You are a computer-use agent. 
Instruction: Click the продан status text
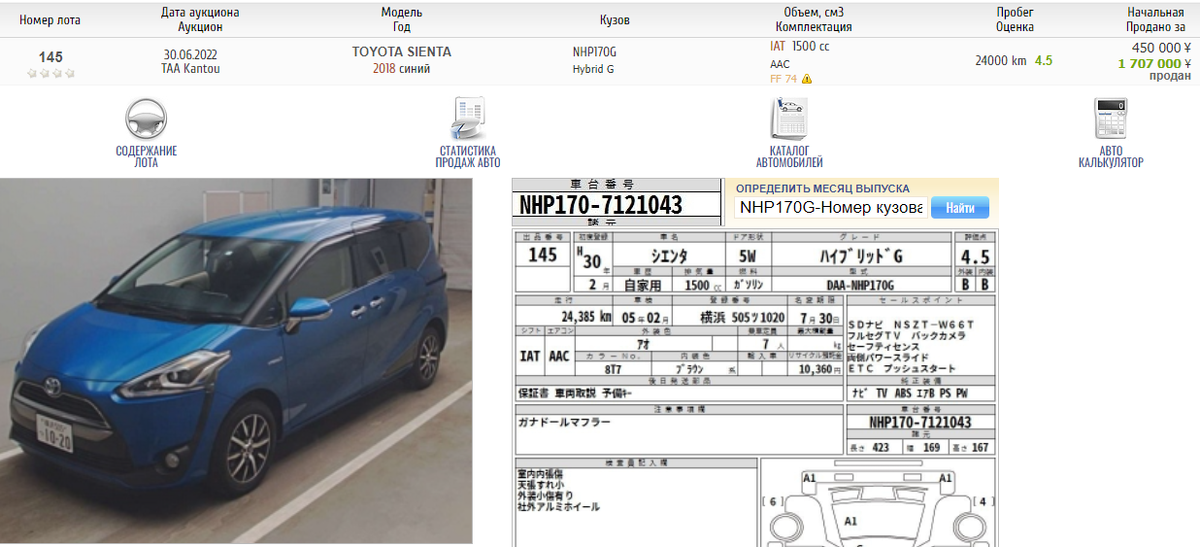pyautogui.click(x=1170, y=76)
